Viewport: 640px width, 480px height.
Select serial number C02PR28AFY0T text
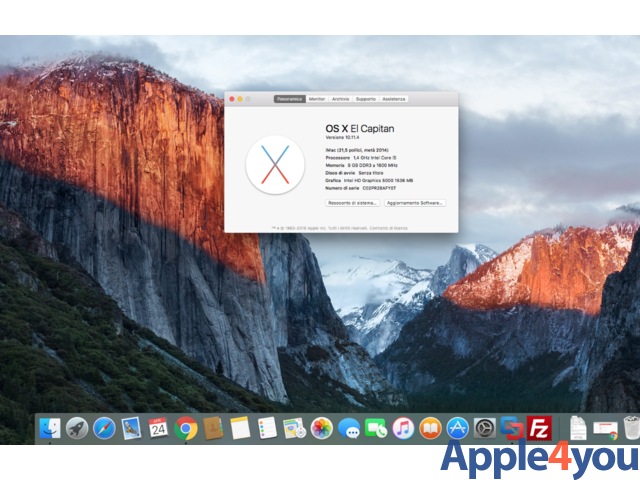[379, 188]
